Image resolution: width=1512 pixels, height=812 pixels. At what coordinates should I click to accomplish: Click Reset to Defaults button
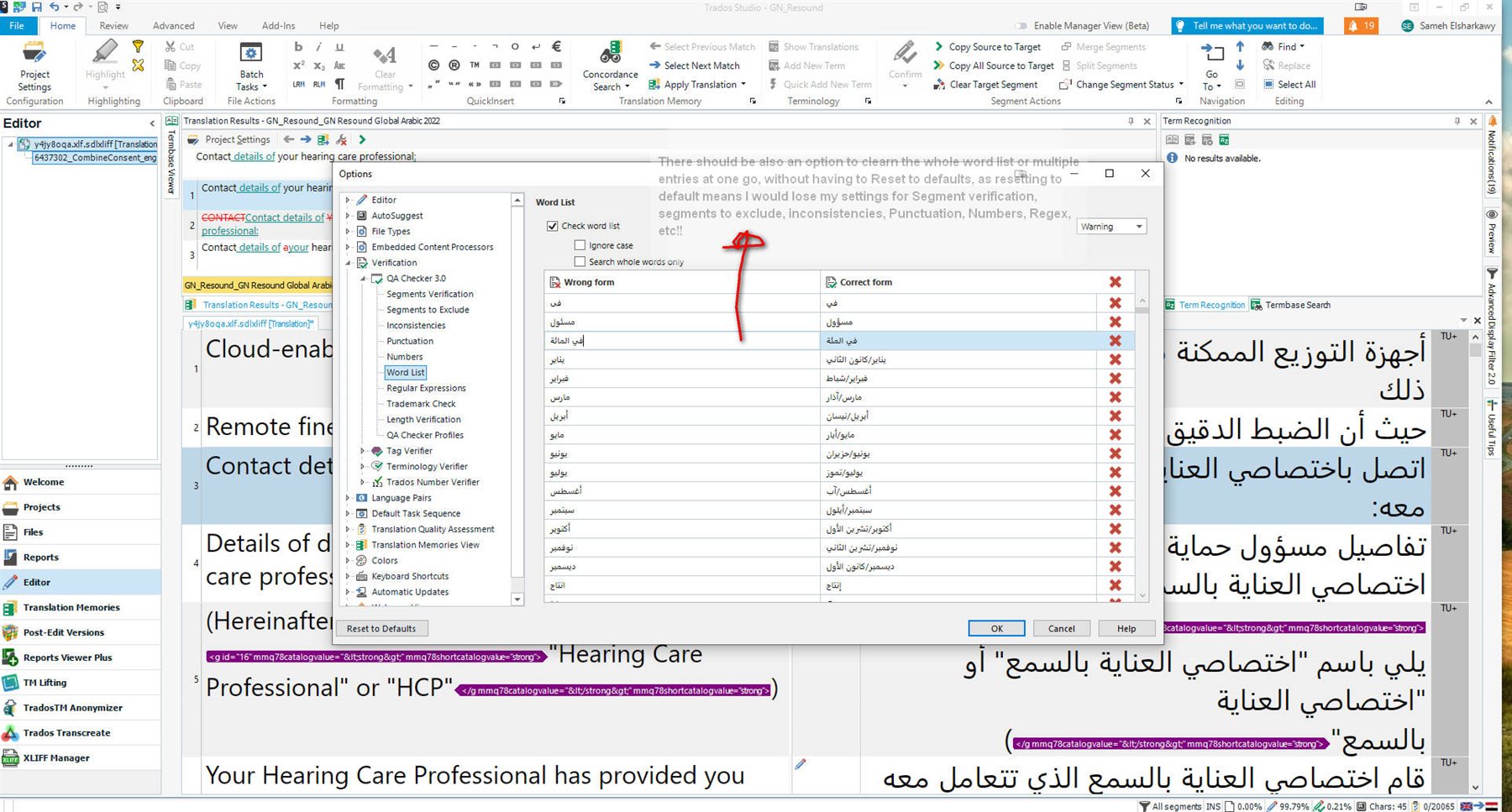(x=381, y=628)
